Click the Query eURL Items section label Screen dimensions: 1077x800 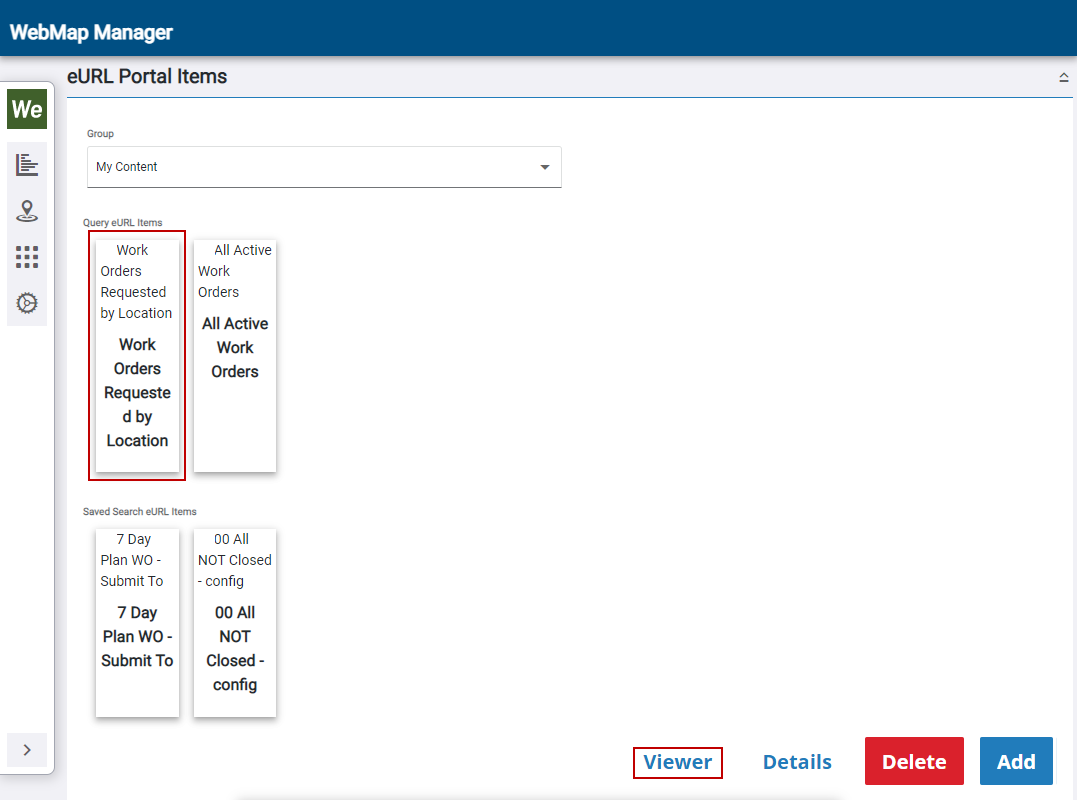tap(122, 222)
